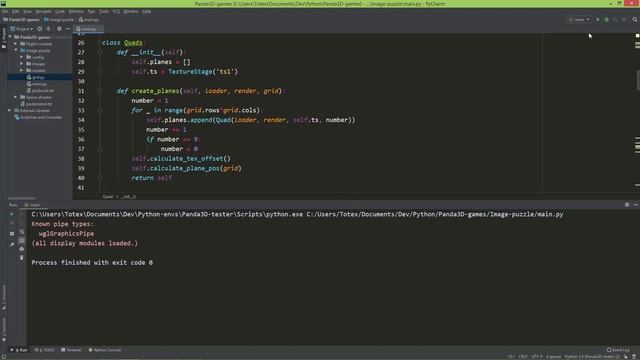640x360 pixels.
Task: Open Run panel gear options
Action: [x=627, y=205]
